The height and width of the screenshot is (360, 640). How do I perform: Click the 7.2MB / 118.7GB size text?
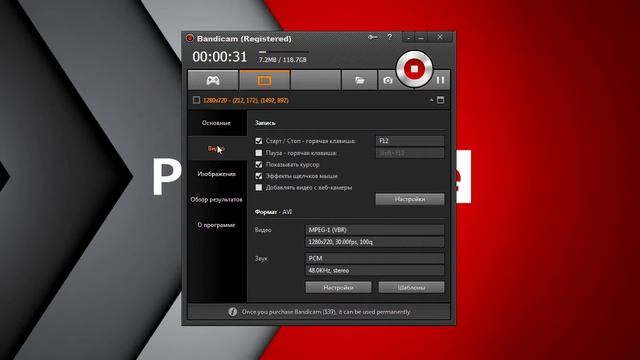pos(283,60)
